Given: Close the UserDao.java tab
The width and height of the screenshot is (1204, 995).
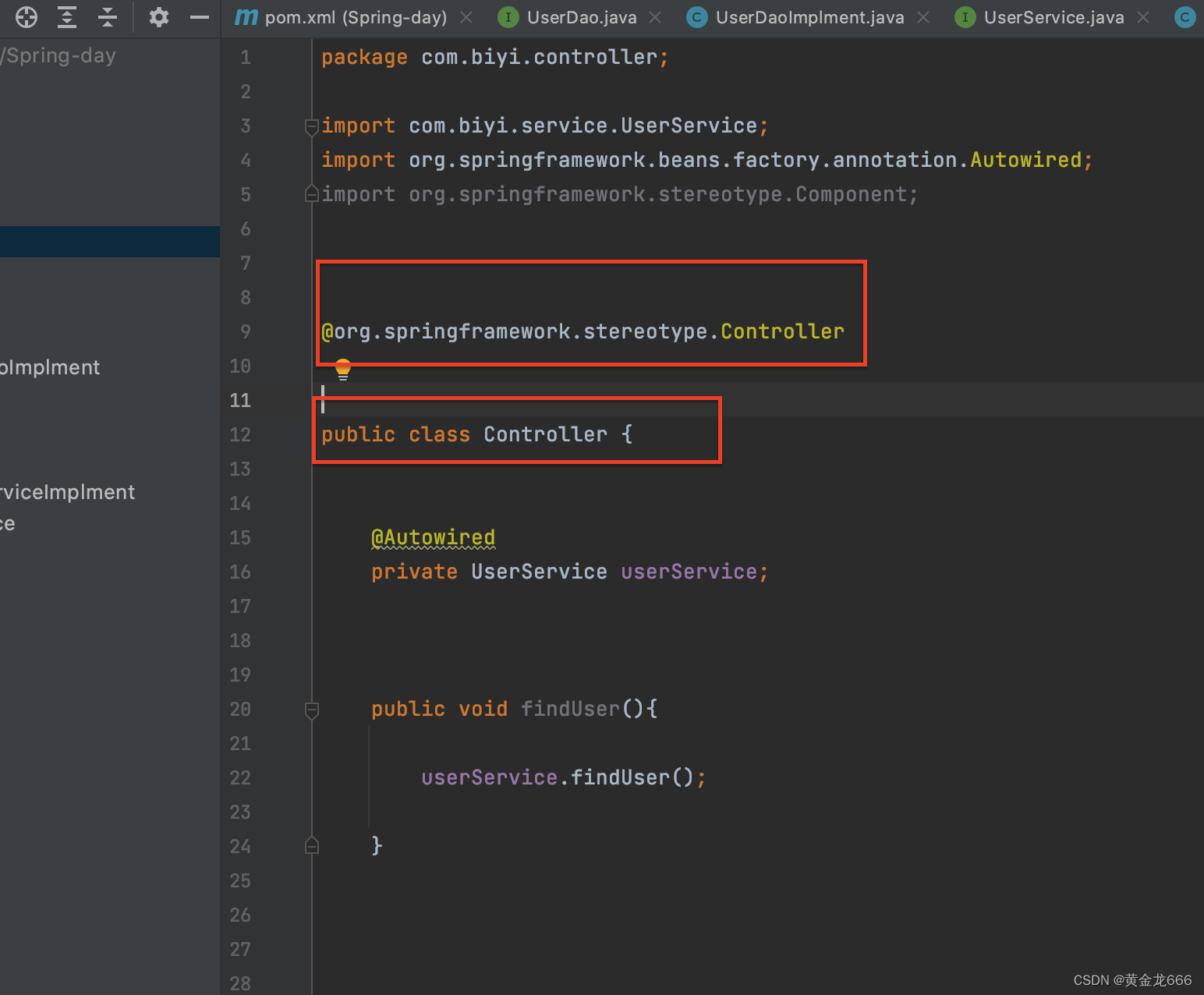Looking at the screenshot, I should (655, 16).
